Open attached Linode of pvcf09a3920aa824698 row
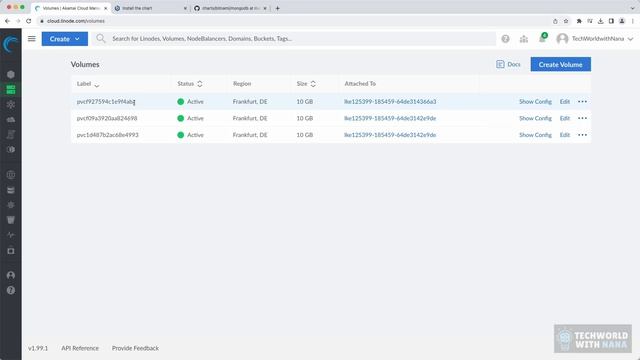The image size is (640, 360). click(390, 118)
